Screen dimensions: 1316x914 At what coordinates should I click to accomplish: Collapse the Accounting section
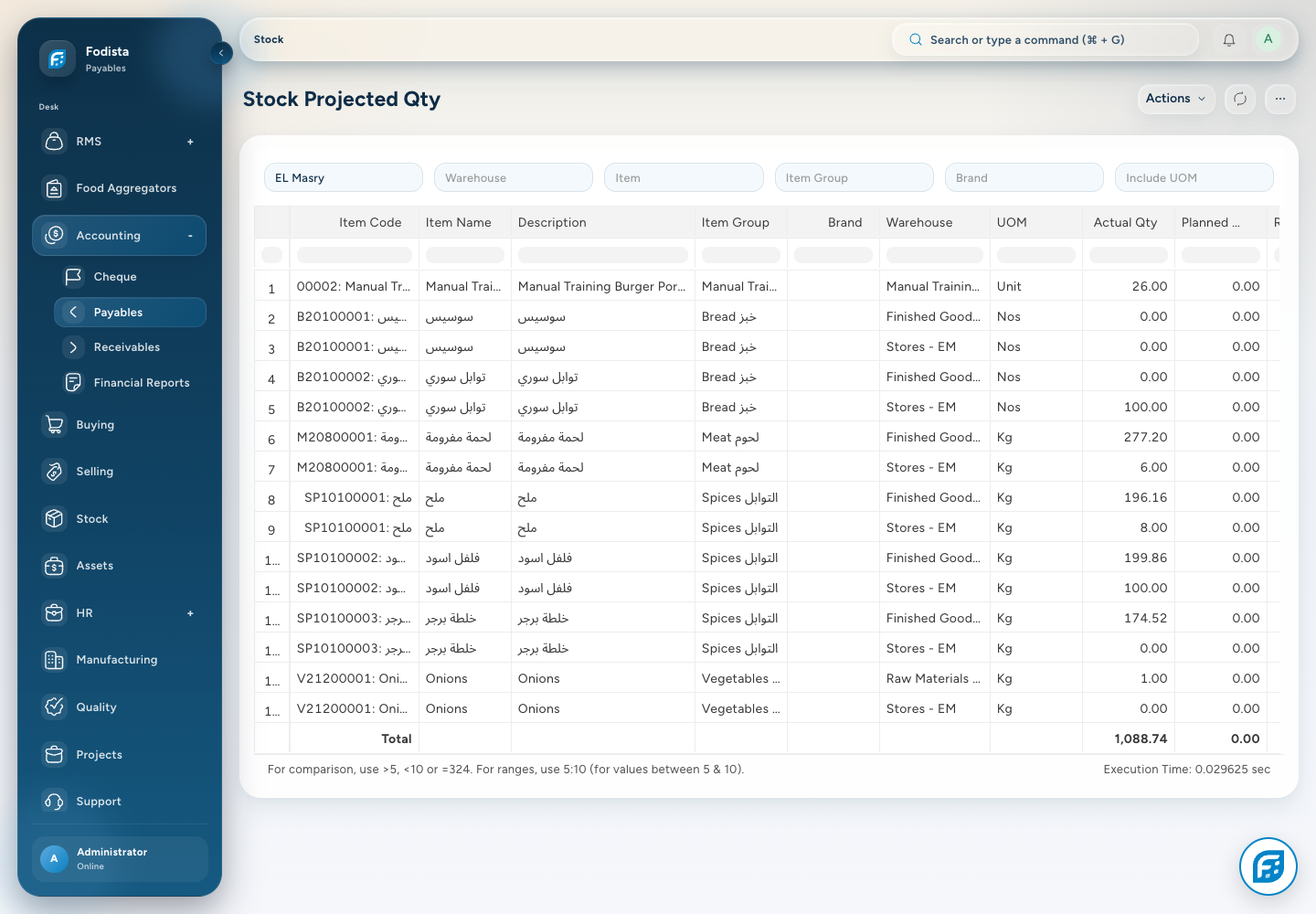[x=190, y=236]
